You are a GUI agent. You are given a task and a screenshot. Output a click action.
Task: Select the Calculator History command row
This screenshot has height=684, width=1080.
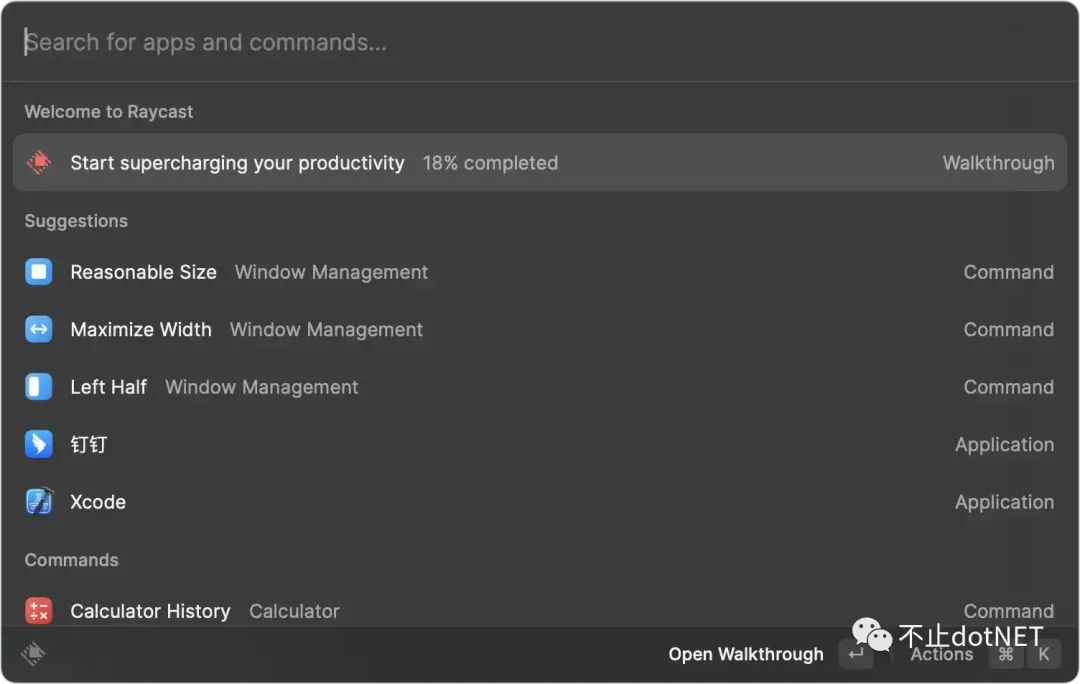coord(540,611)
